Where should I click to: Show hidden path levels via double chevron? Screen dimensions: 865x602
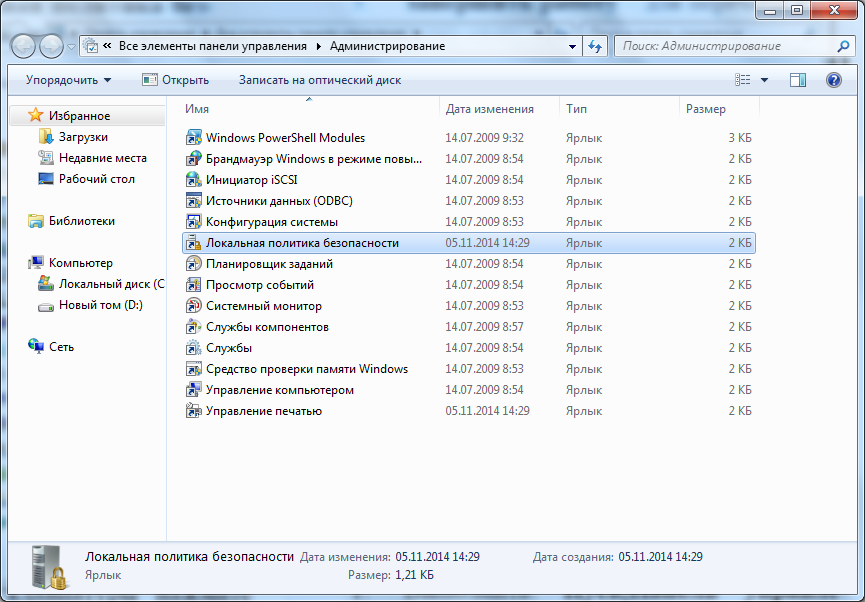pos(108,46)
